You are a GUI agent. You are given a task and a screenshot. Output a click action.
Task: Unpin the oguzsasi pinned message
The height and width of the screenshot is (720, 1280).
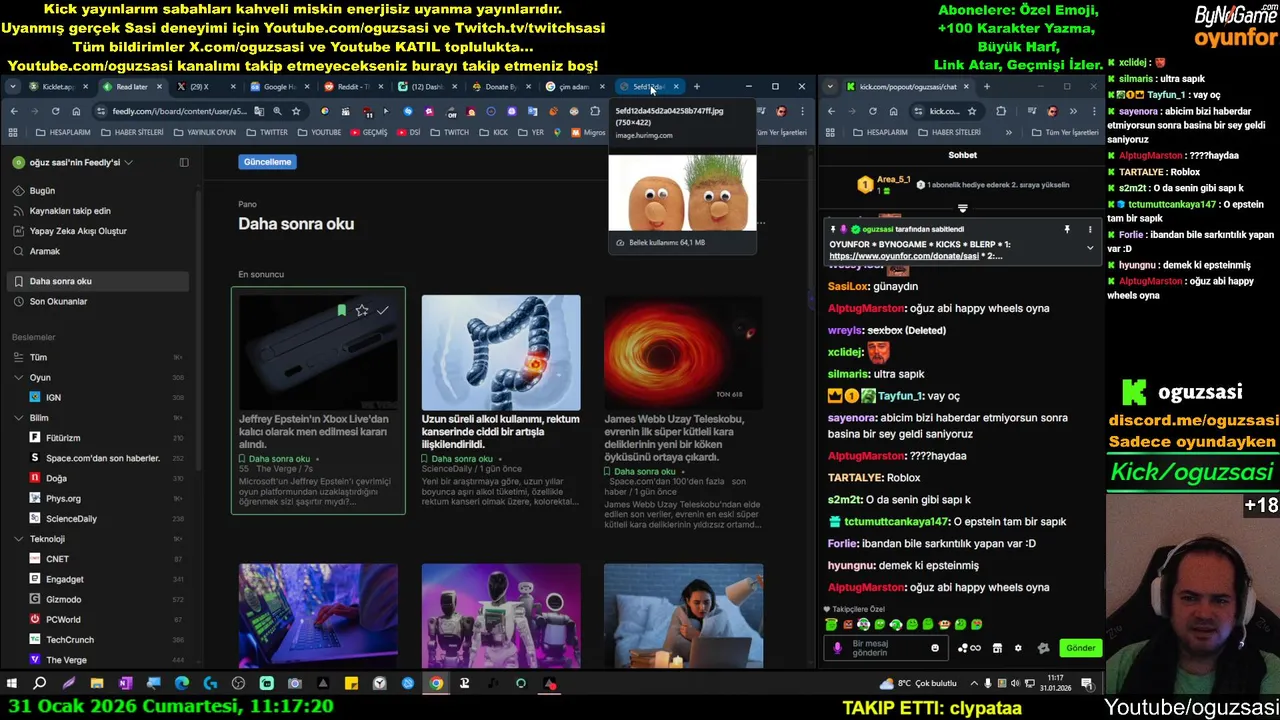tap(1067, 229)
